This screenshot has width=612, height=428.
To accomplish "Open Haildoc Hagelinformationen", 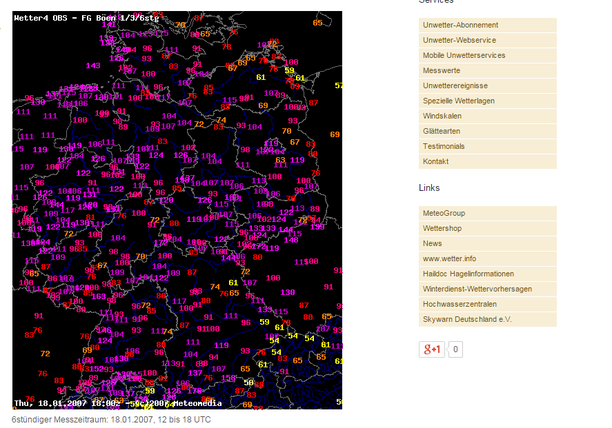I will (x=468, y=274).
